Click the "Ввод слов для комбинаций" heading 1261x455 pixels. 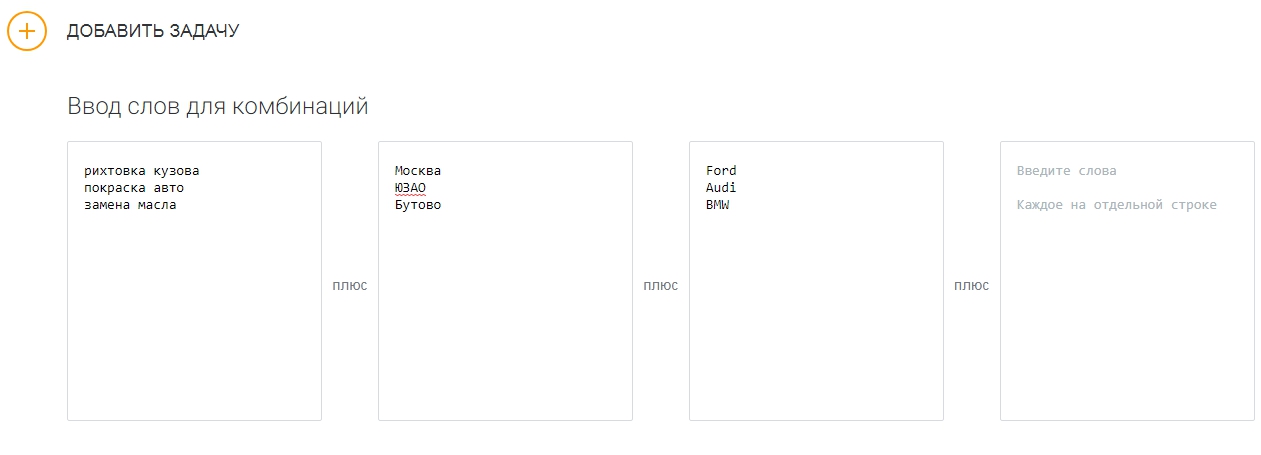point(218,106)
